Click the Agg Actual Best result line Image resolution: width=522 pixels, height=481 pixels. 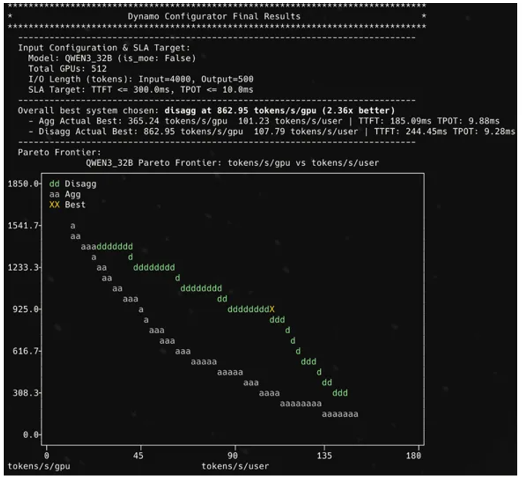coord(269,121)
